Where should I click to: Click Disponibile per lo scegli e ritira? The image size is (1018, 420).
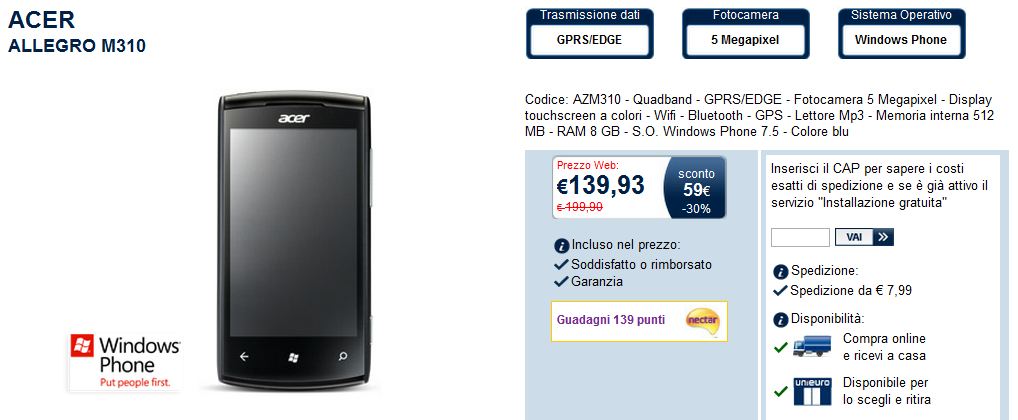[887, 391]
